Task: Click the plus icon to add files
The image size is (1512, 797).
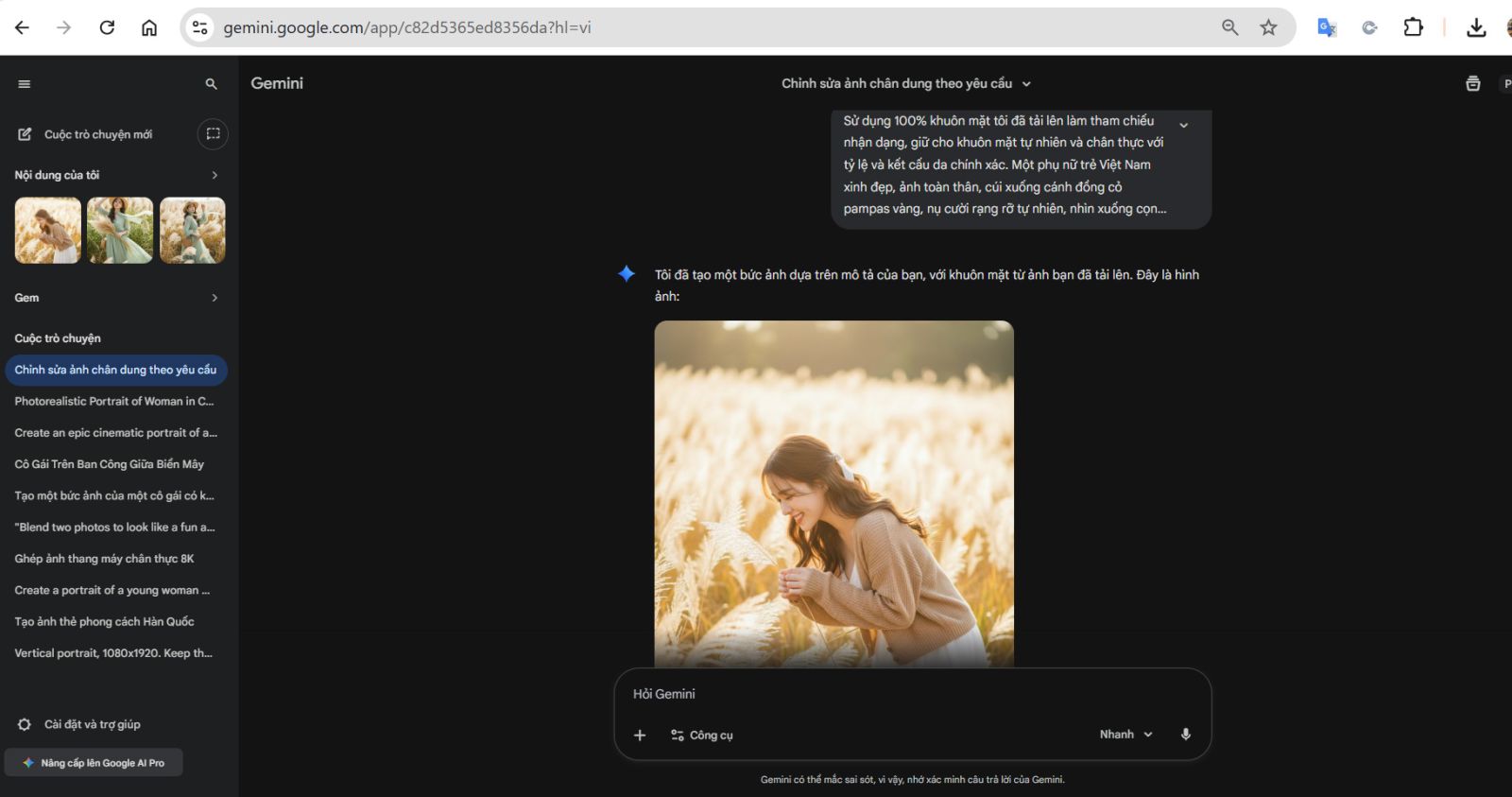Action: [640, 735]
